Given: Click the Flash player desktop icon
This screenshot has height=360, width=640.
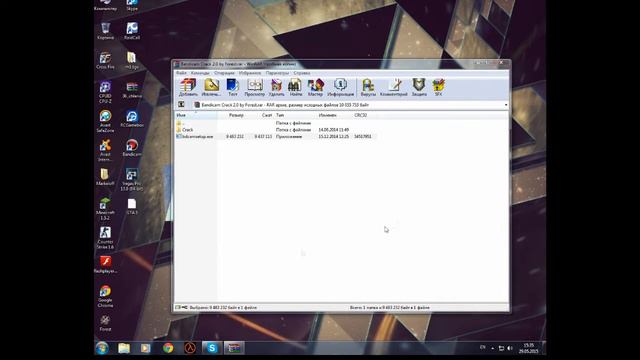Looking at the screenshot, I should pyautogui.click(x=105, y=264).
